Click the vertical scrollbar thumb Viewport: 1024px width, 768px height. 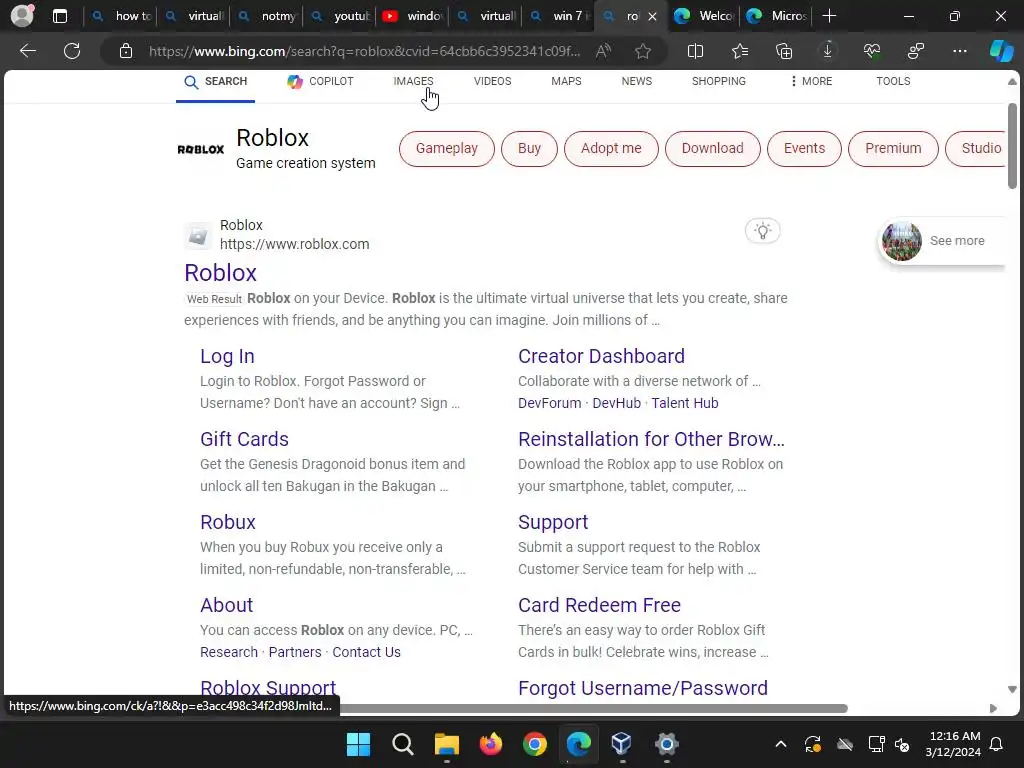point(1012,146)
